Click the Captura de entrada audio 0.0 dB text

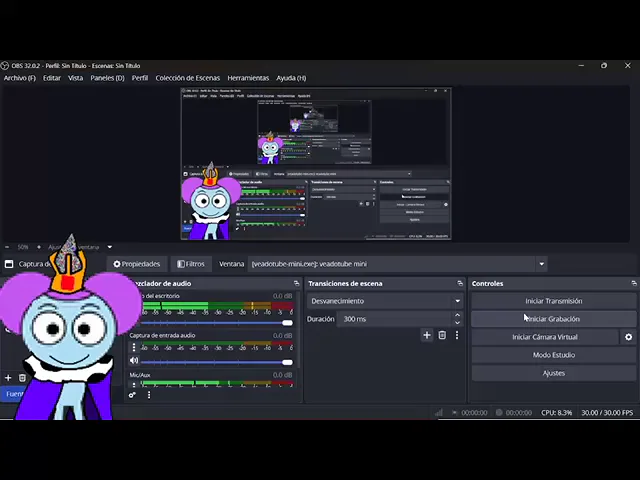point(282,336)
